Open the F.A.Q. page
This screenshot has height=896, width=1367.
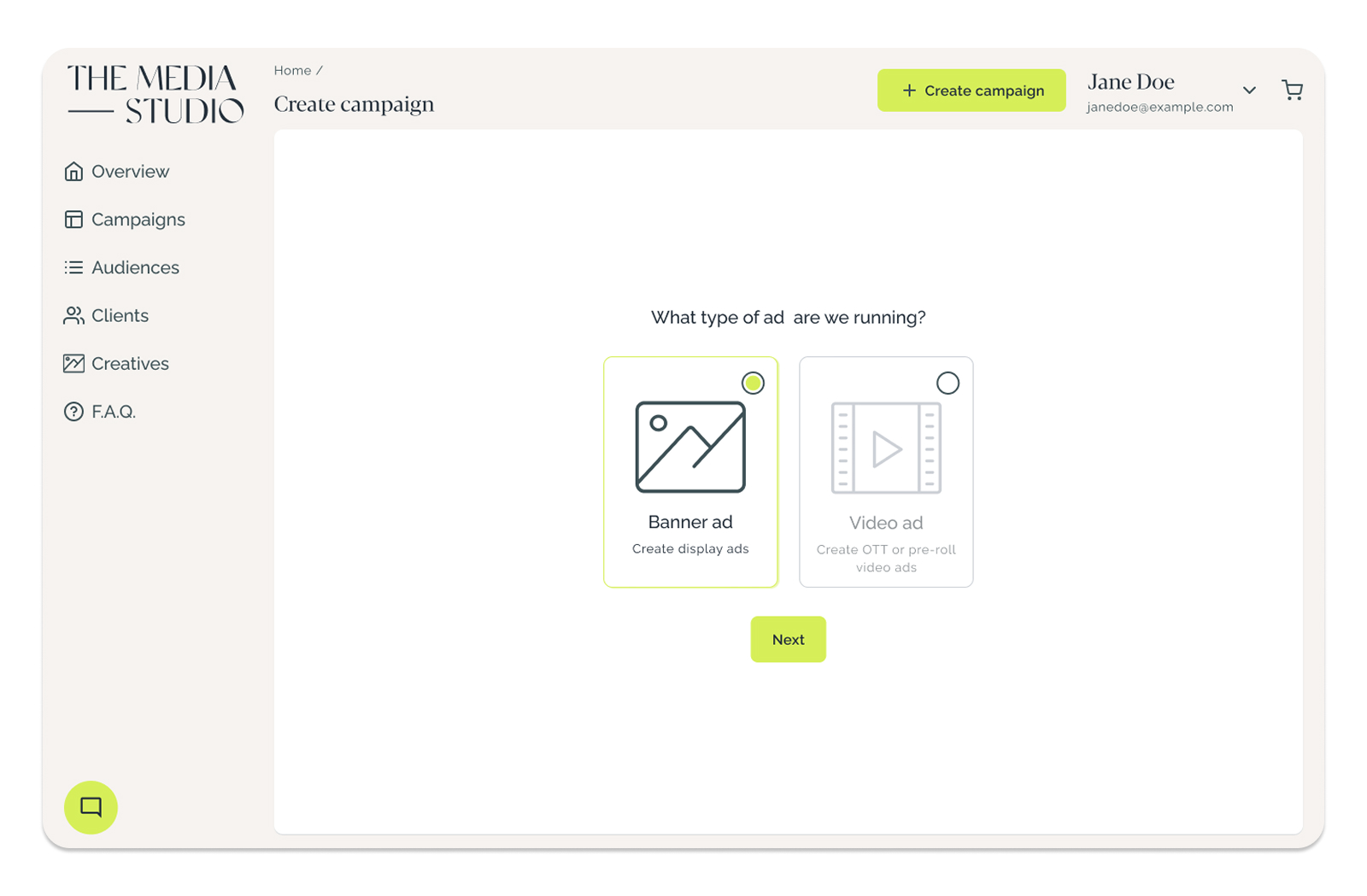[x=100, y=412]
